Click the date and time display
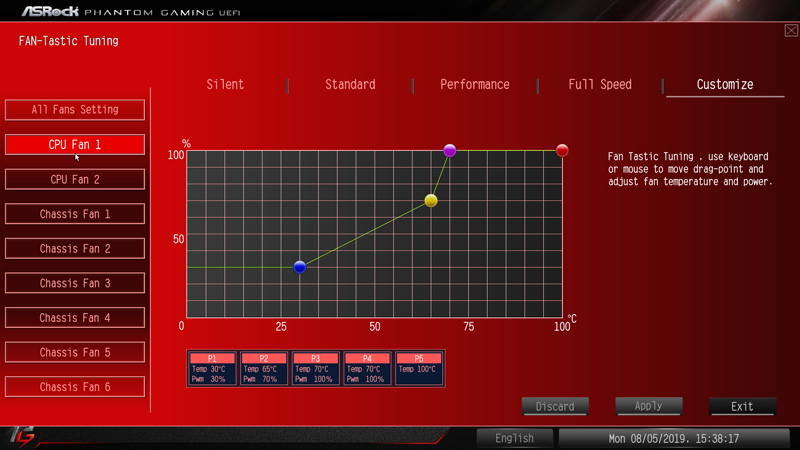The image size is (800, 450). tap(673, 438)
